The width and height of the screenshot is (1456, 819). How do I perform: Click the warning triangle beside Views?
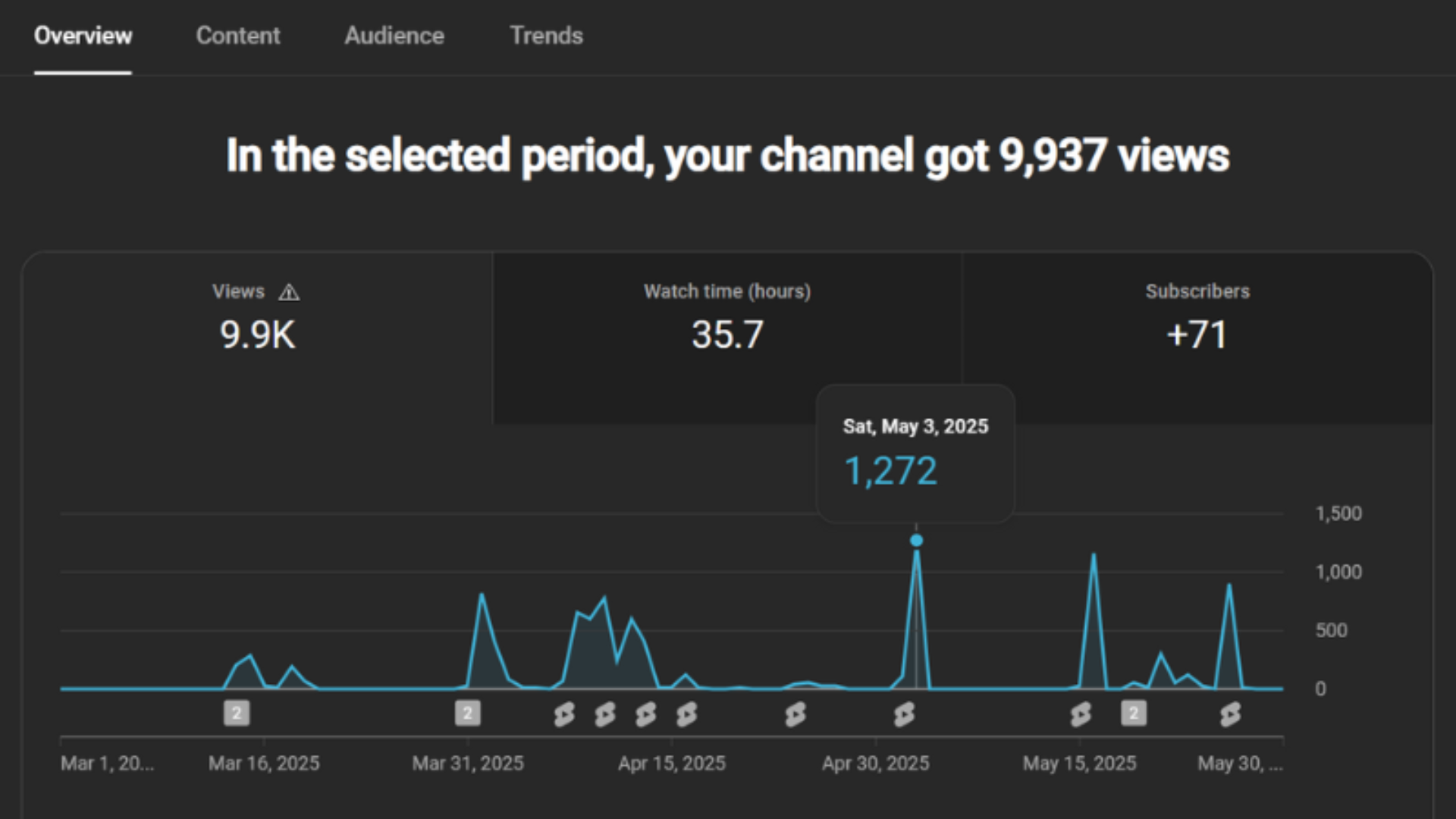289,292
